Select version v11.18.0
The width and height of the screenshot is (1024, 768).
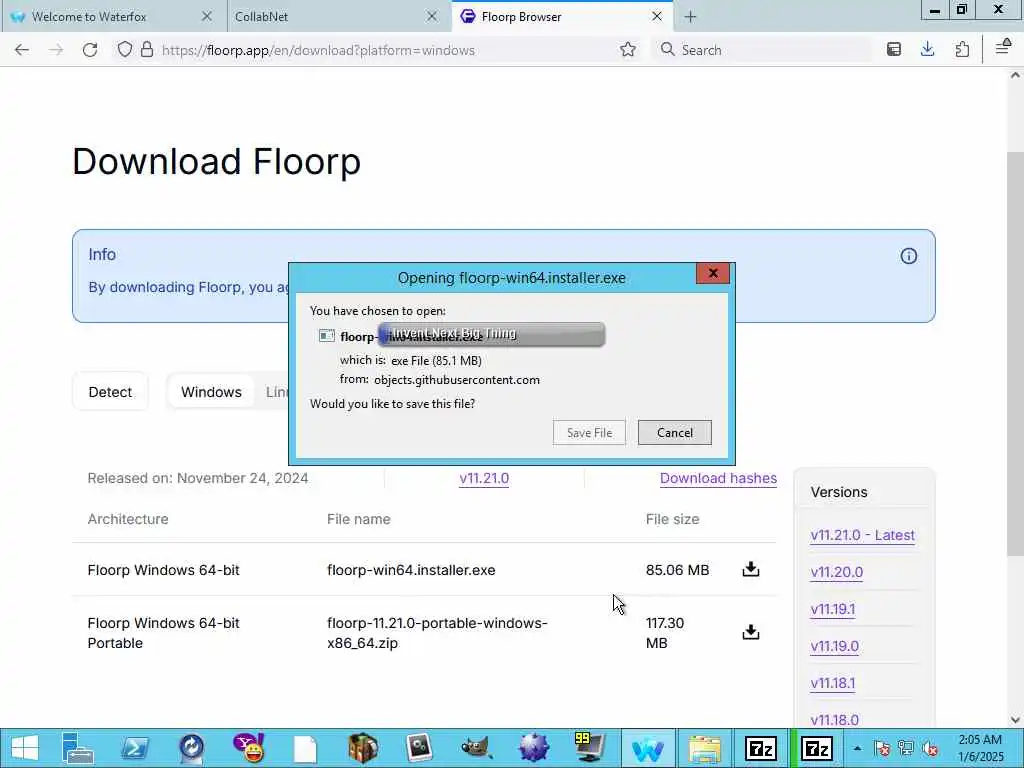point(835,720)
